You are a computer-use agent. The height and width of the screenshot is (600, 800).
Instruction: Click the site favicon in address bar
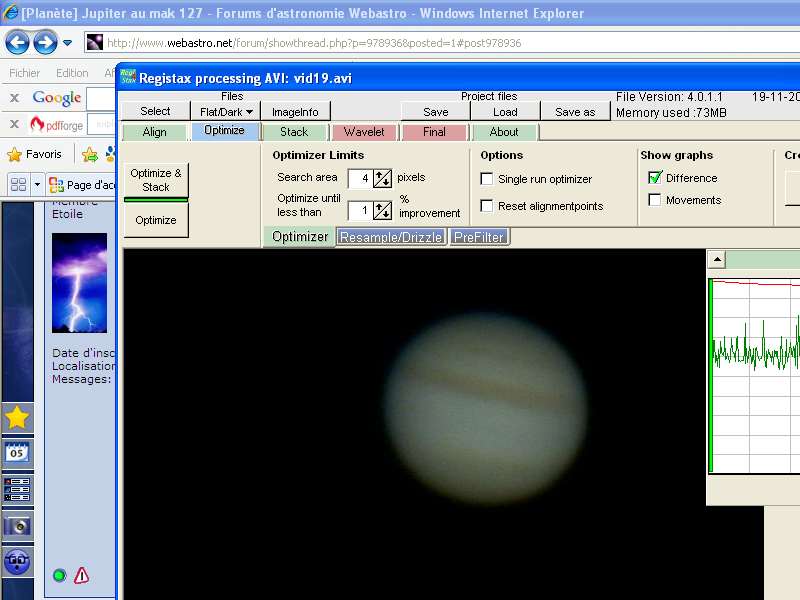(95, 43)
